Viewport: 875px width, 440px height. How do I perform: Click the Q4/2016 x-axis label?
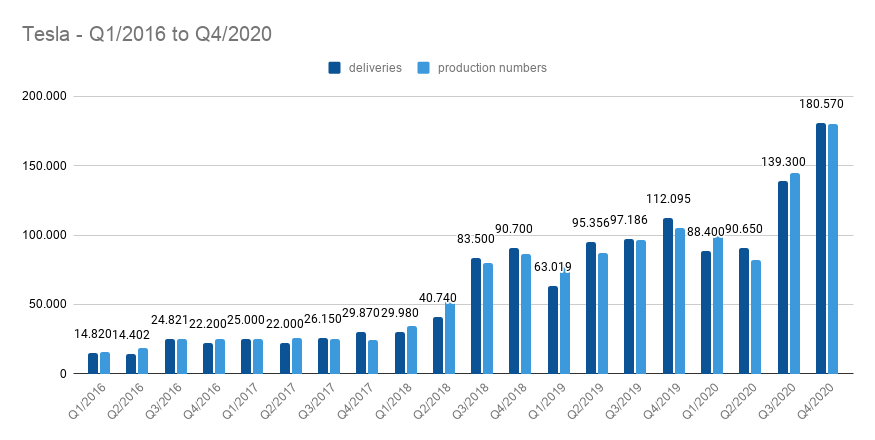pyautogui.click(x=203, y=400)
